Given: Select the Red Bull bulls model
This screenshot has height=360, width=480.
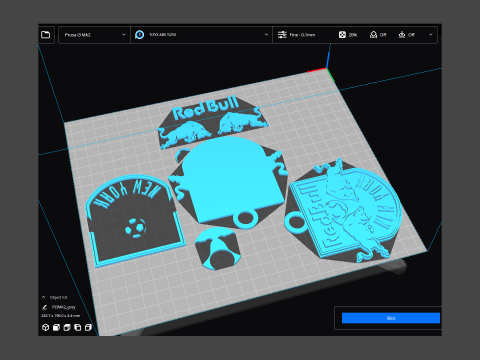Looking at the screenshot, I should coord(213,122).
